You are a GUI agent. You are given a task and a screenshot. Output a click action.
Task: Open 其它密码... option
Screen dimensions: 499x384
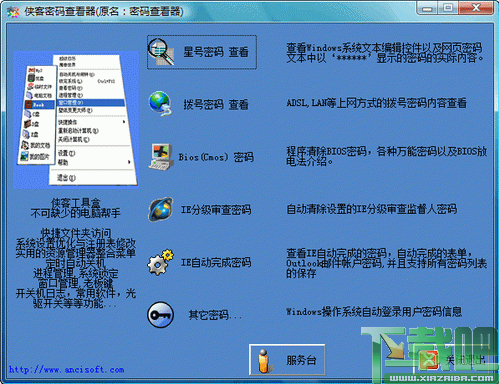pyautogui.click(x=215, y=314)
